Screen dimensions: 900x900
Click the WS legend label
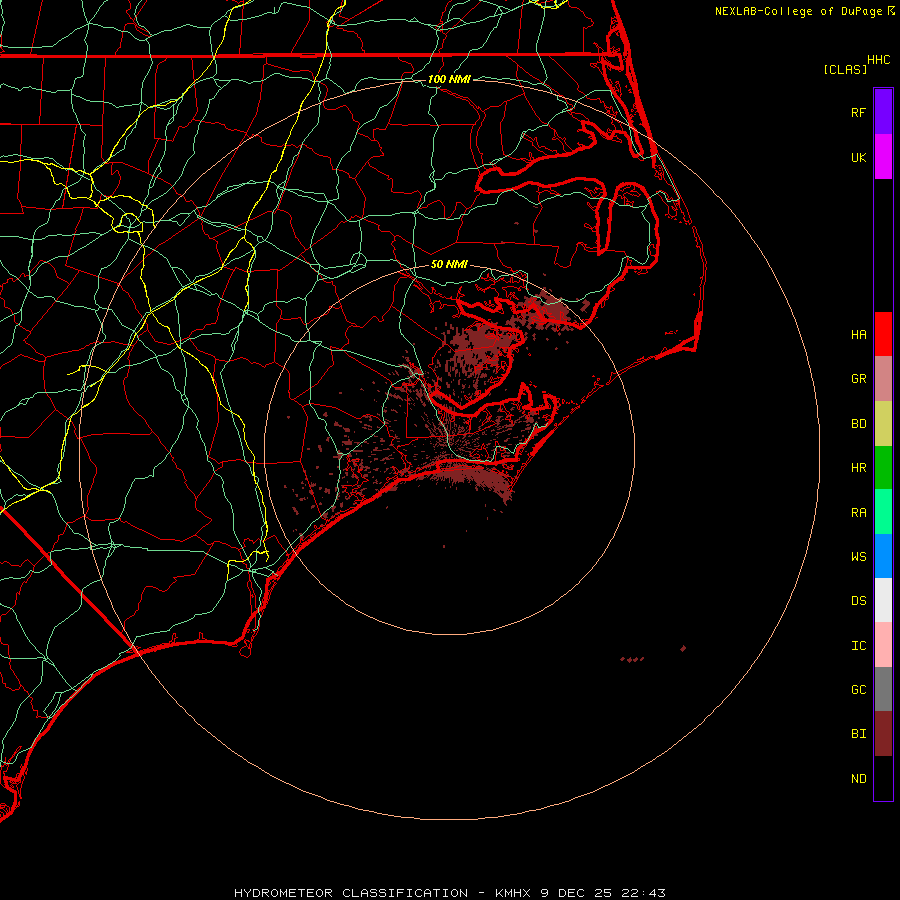[858, 556]
